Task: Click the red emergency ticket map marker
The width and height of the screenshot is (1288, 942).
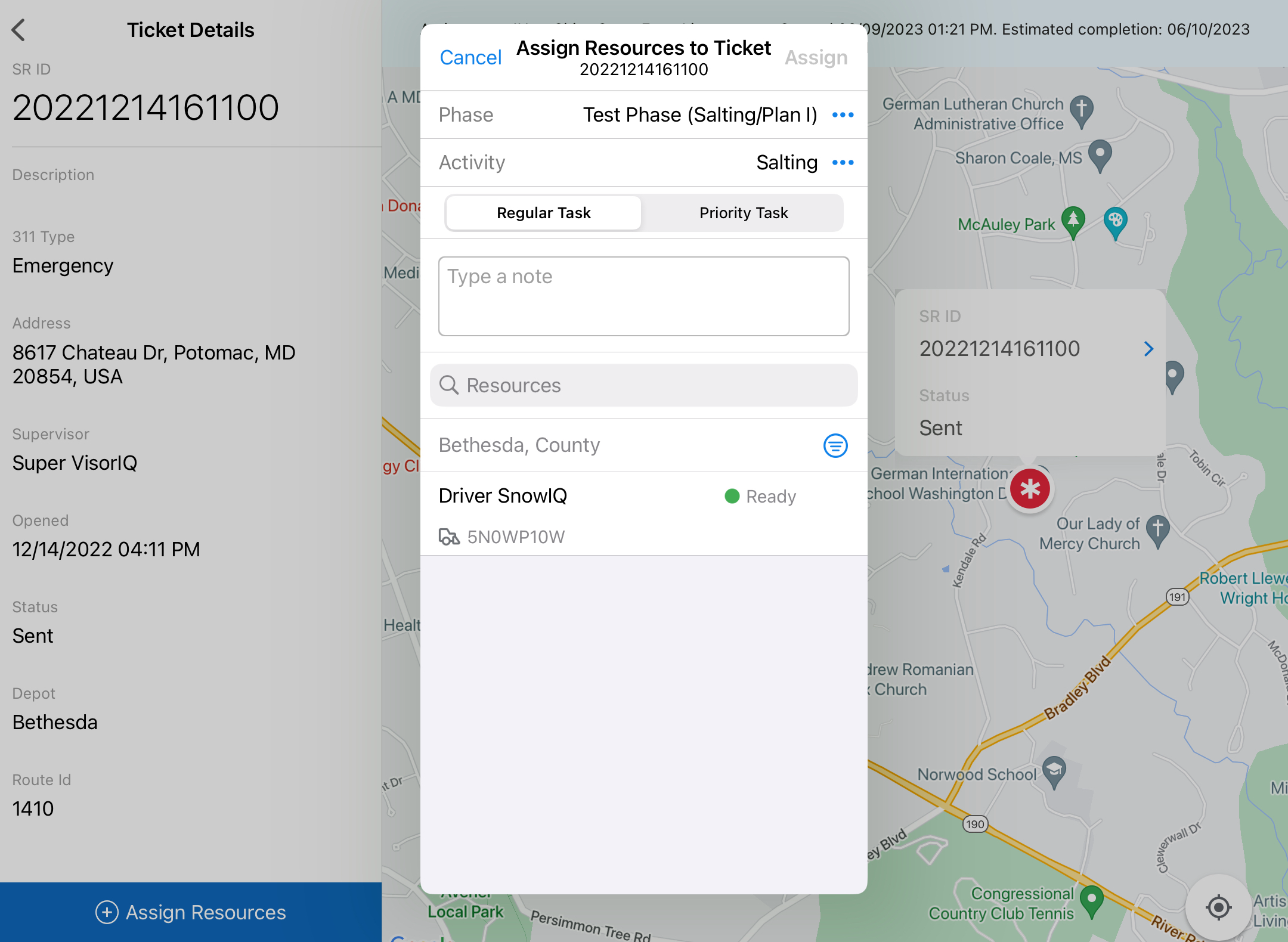Action: (1030, 489)
